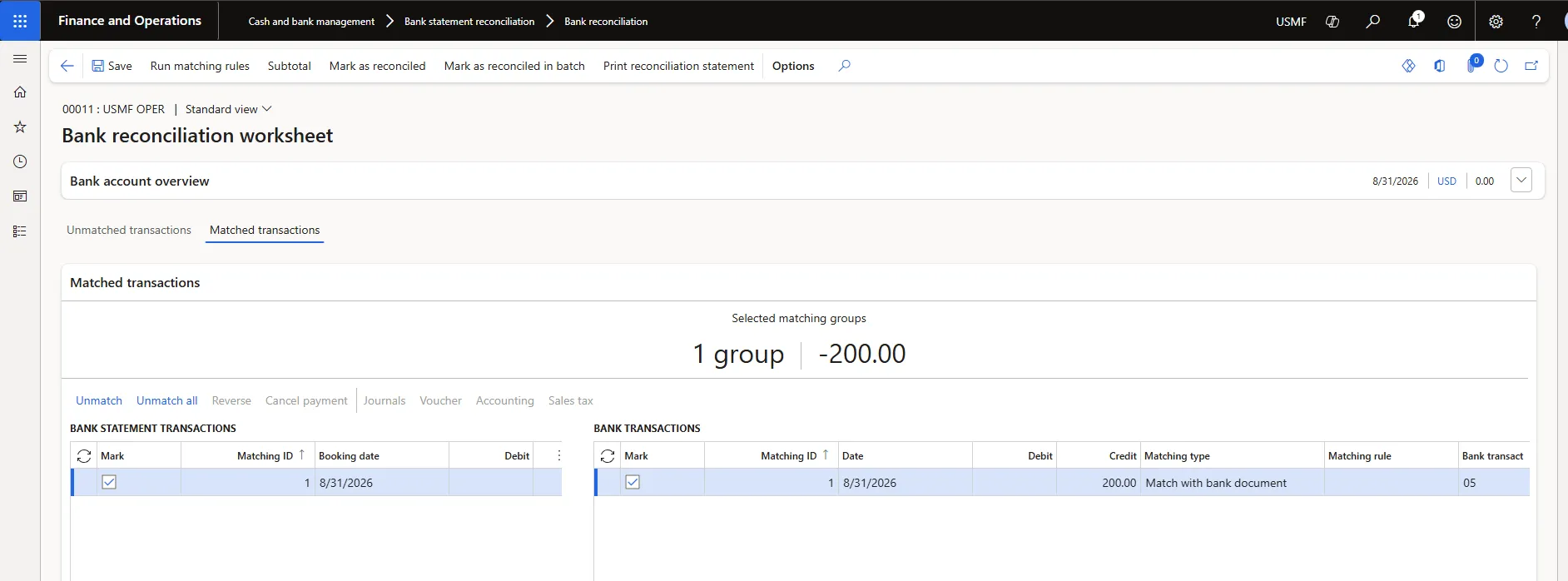
Task: Go to Home in the sidebar
Action: tap(20, 92)
